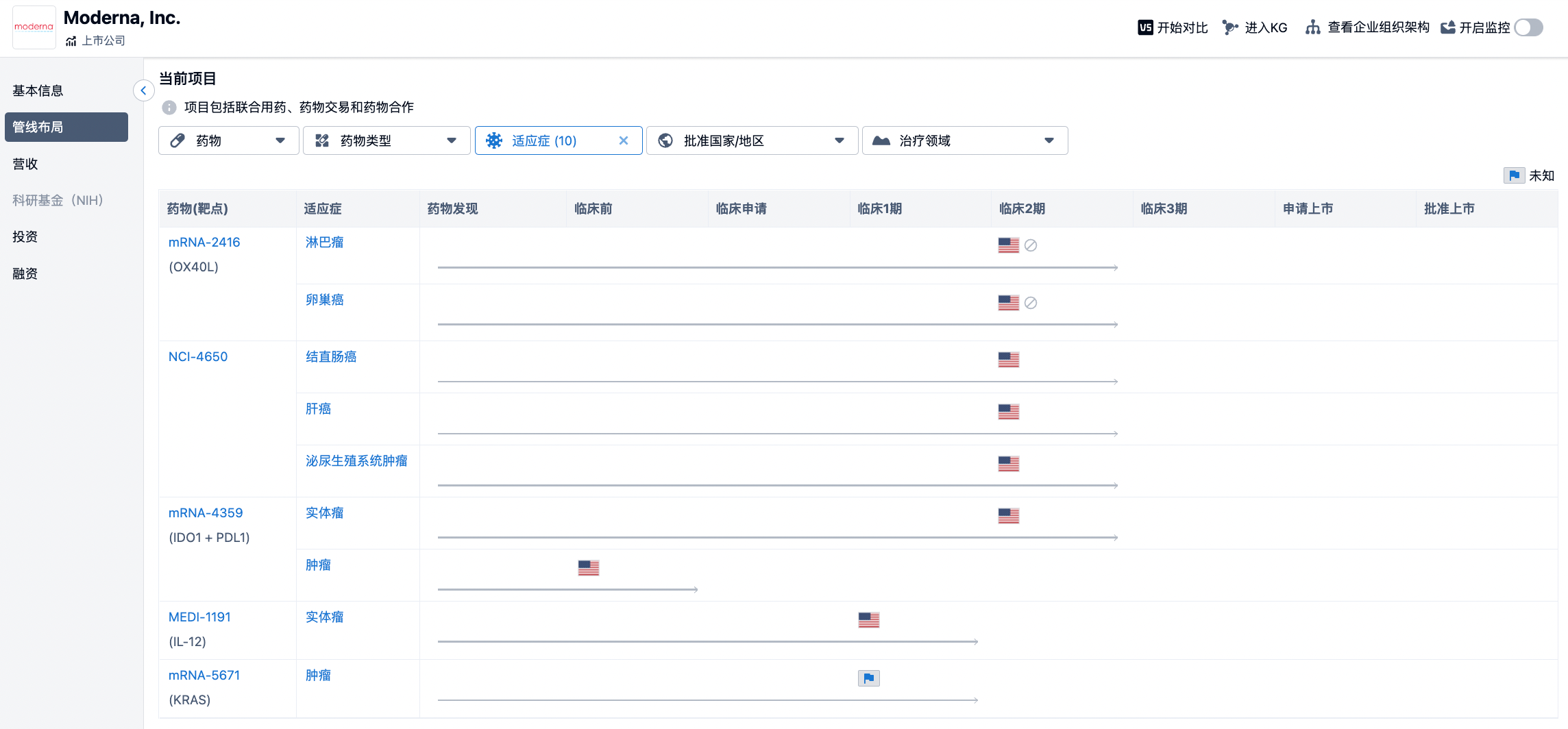Click the VS compare icon
Viewport: 1568px width, 729px height.
(x=1145, y=27)
